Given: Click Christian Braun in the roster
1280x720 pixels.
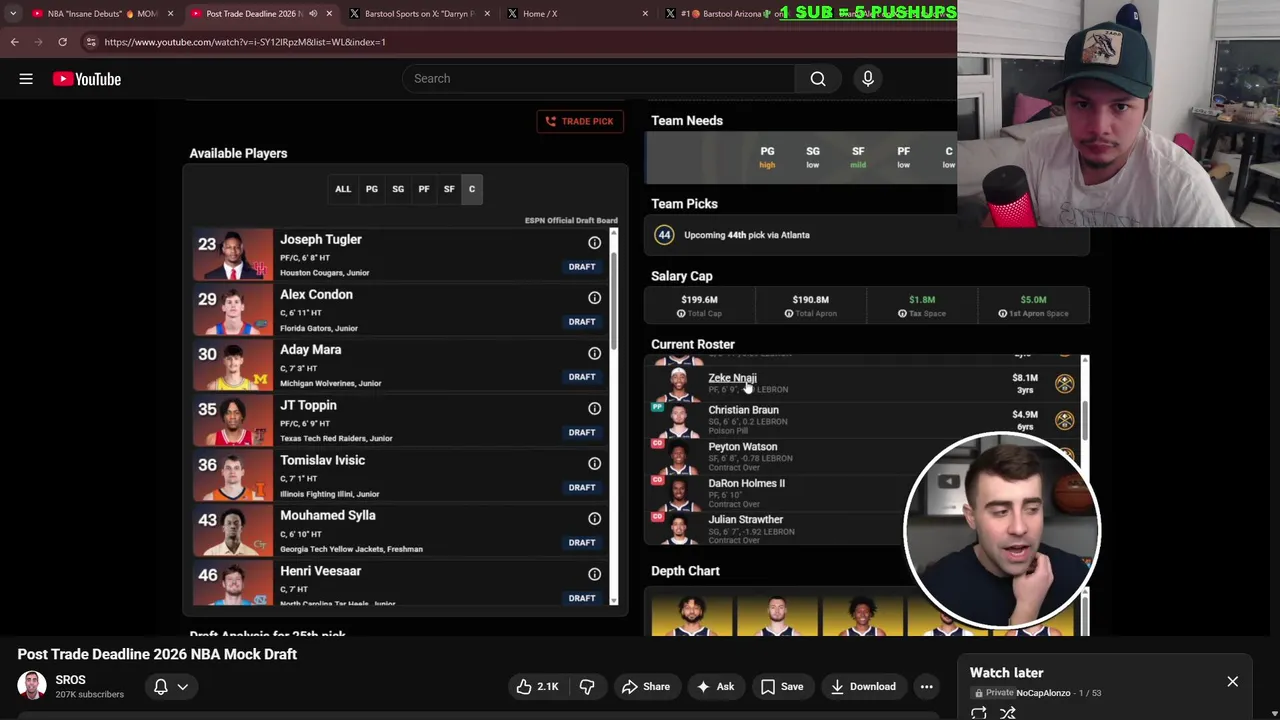Looking at the screenshot, I should [x=743, y=410].
